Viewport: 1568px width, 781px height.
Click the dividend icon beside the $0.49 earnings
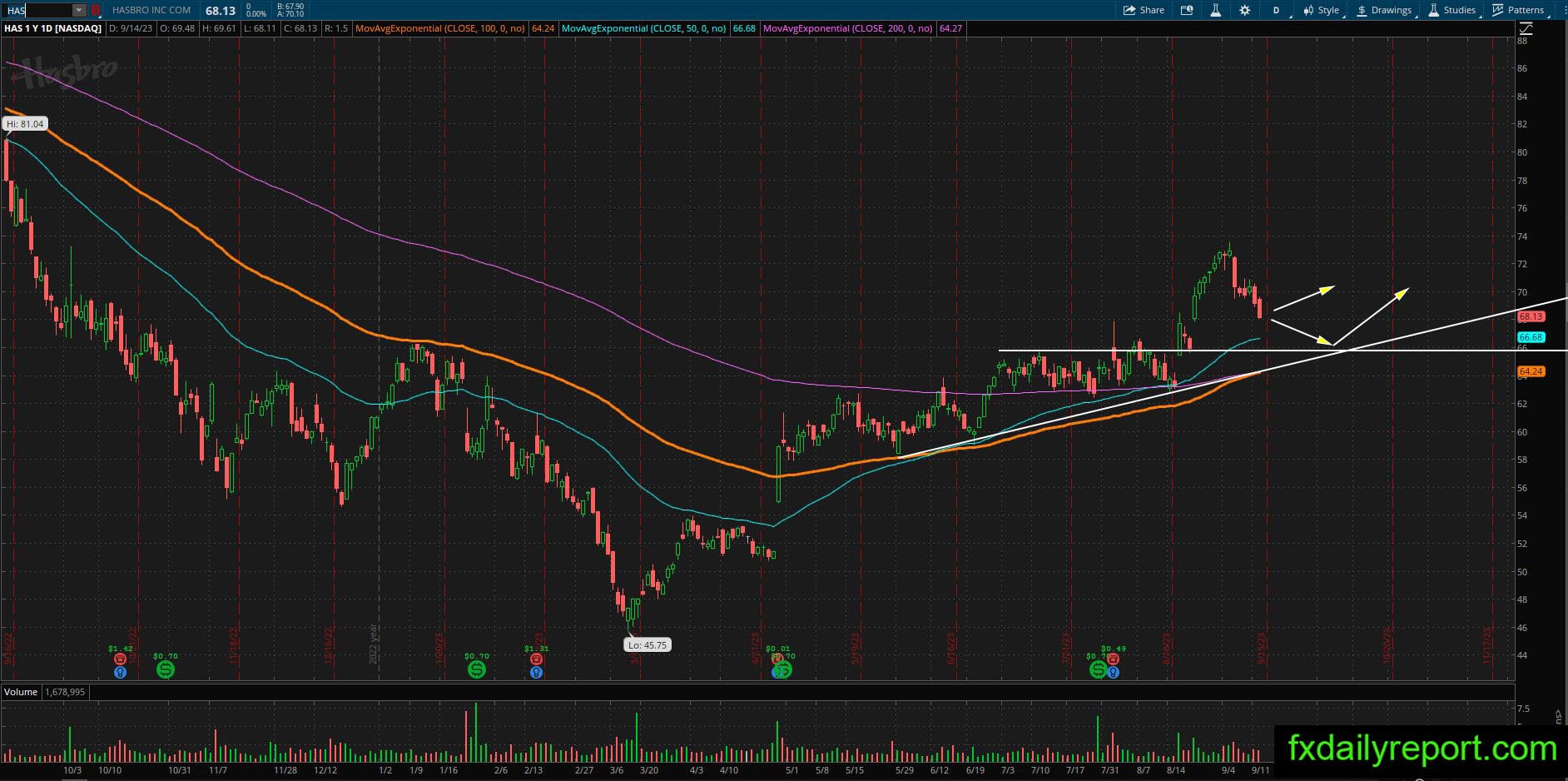[x=1098, y=669]
